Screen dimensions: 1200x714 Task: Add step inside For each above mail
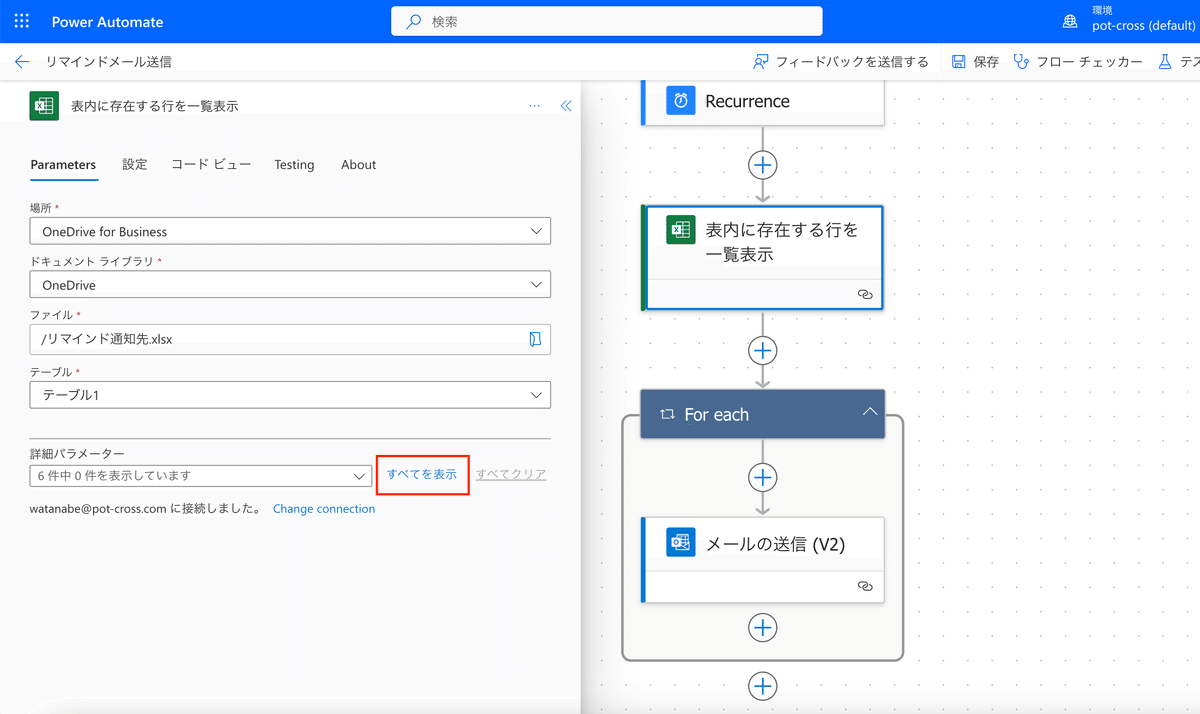point(763,478)
